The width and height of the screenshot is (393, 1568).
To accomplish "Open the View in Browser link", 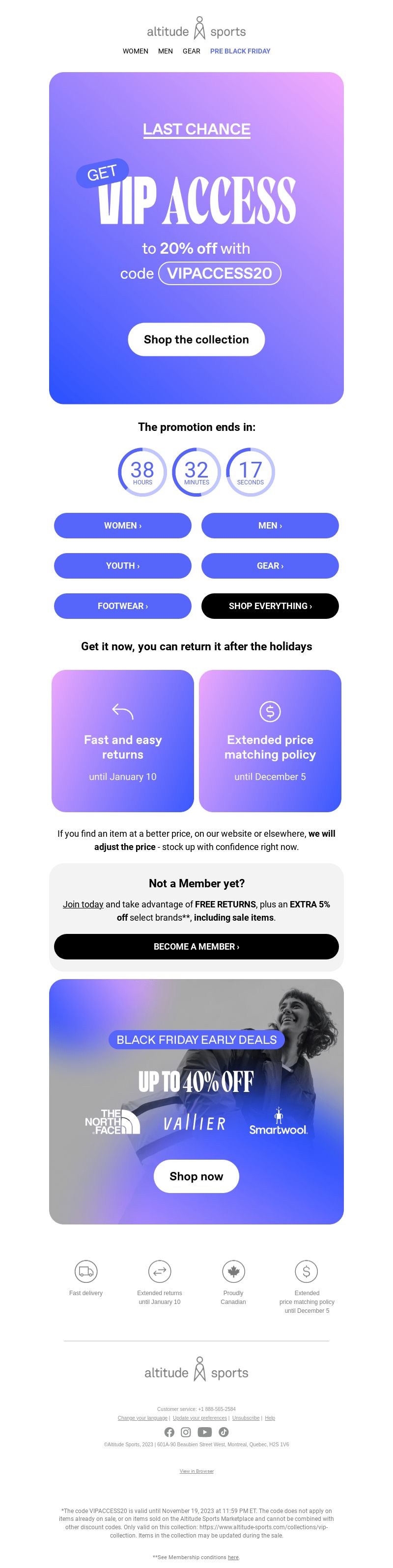I will pyautogui.click(x=196, y=1471).
